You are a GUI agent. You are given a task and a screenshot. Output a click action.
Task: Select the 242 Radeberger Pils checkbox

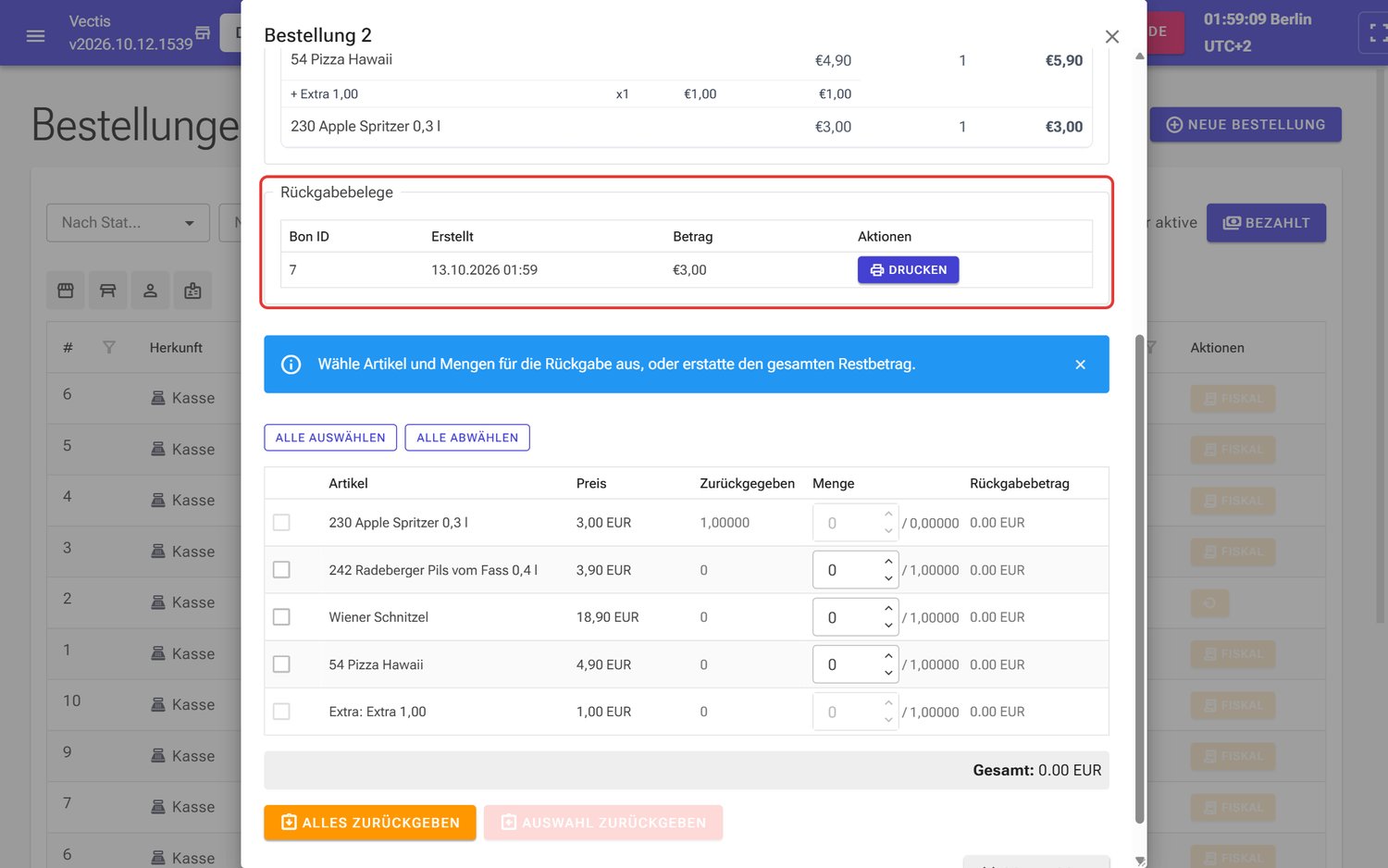281,570
